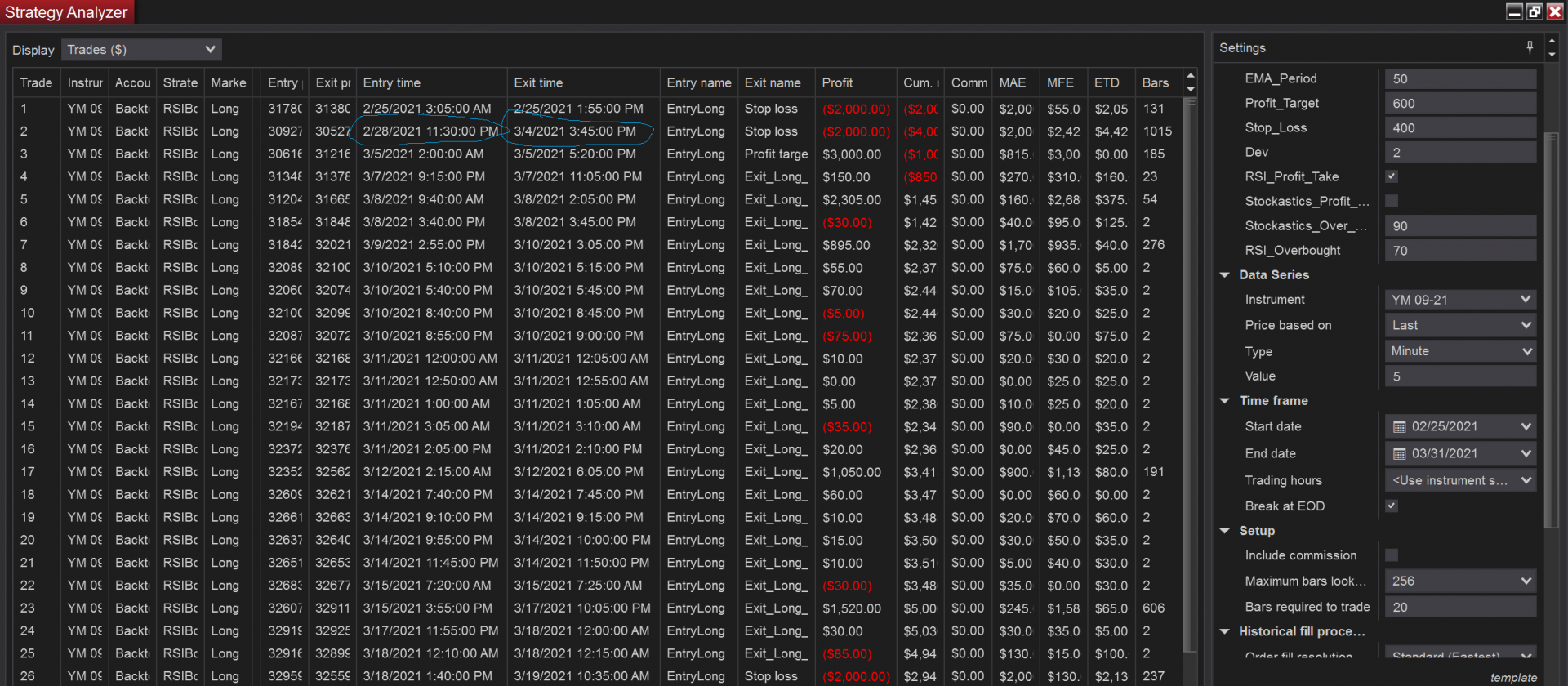
Task: Edit the Bars required to trade field
Action: (x=1460, y=607)
